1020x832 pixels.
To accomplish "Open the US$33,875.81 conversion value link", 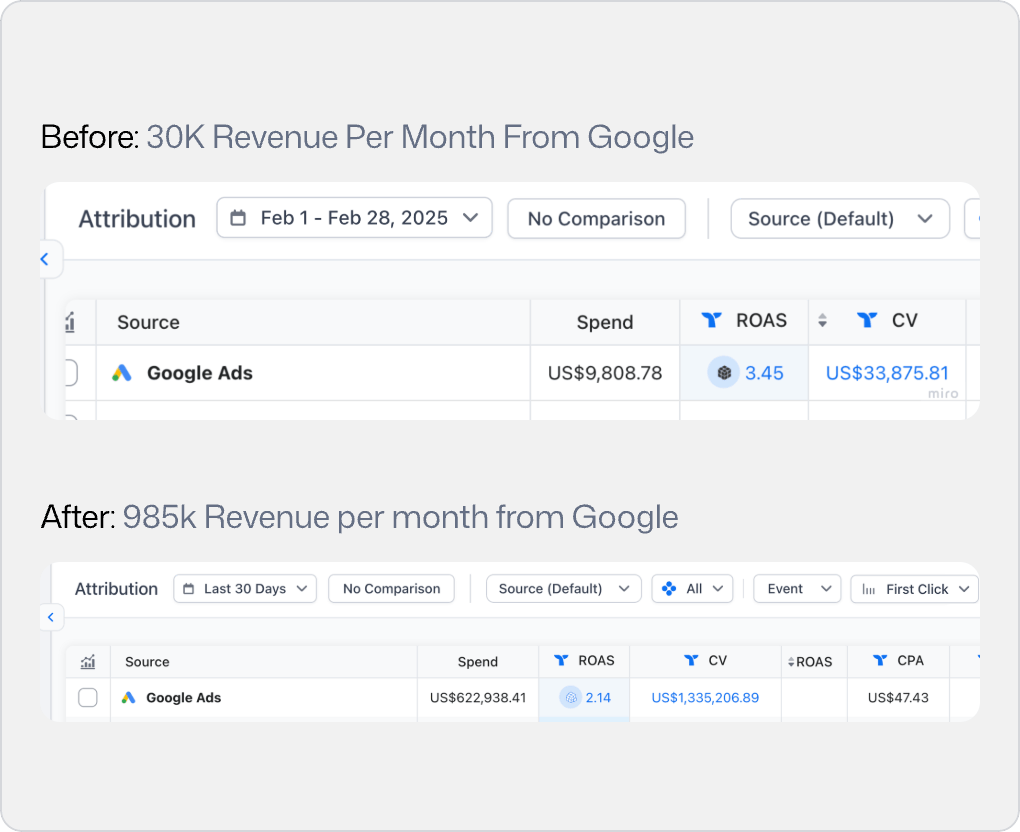I will tap(887, 373).
